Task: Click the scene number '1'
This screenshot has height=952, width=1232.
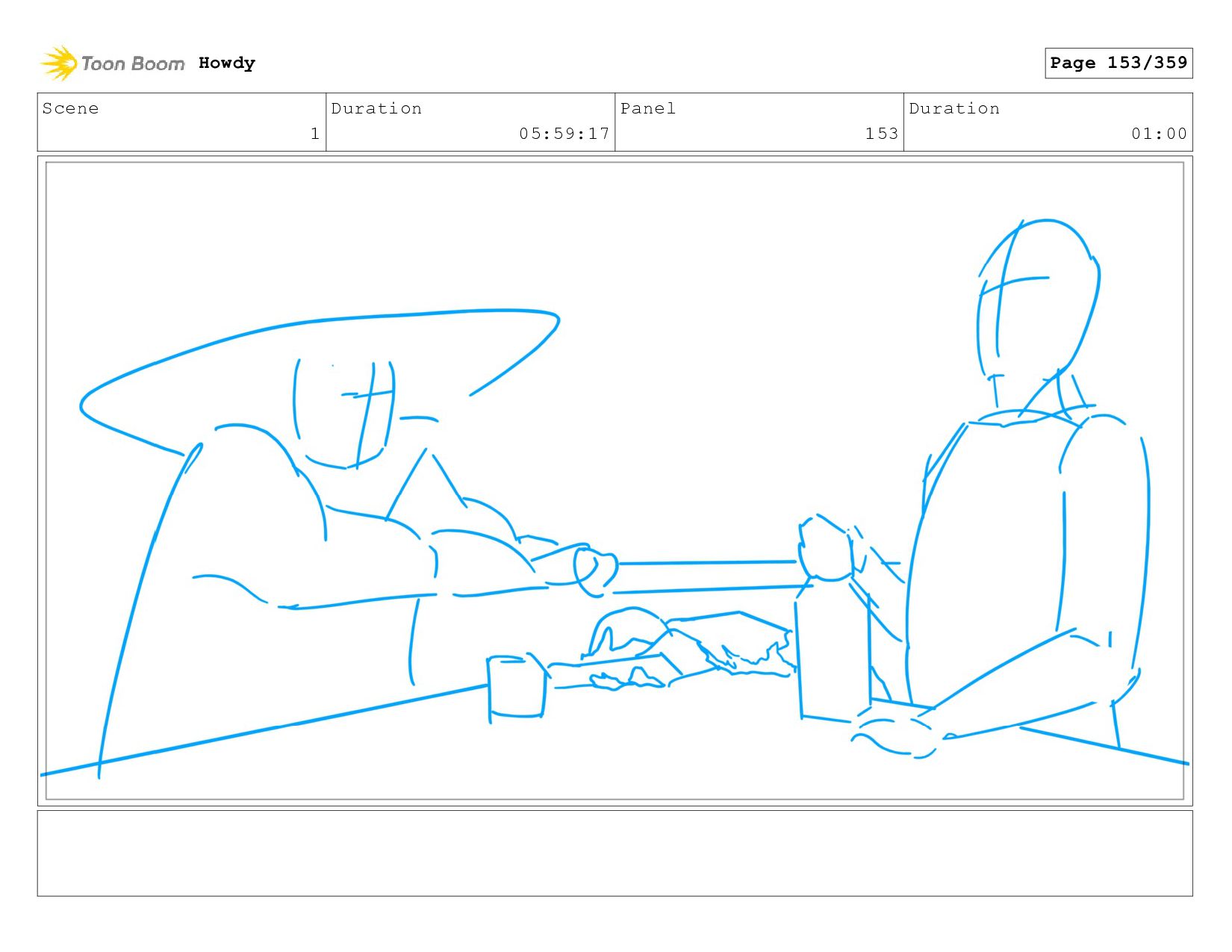Action: (x=315, y=134)
